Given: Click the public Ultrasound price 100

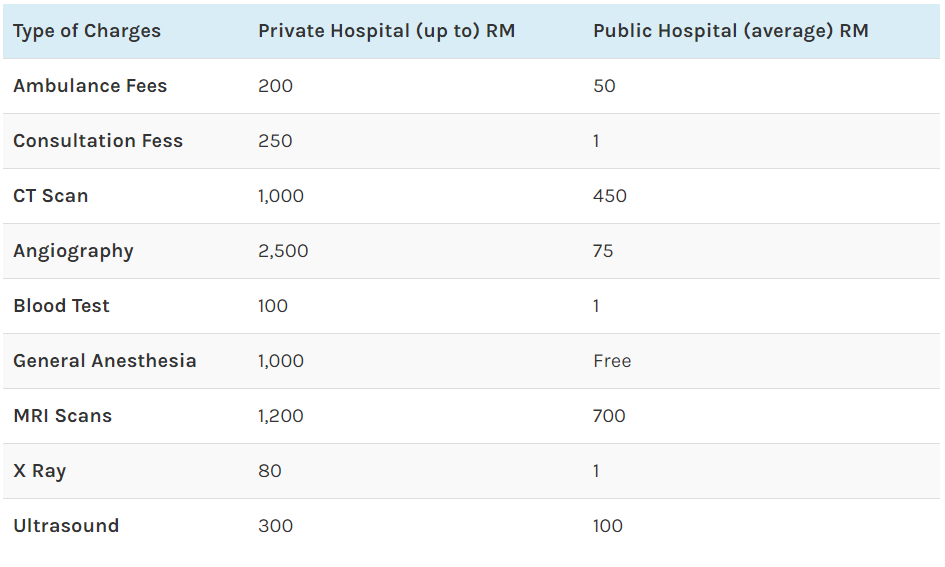Looking at the screenshot, I should [x=608, y=526].
